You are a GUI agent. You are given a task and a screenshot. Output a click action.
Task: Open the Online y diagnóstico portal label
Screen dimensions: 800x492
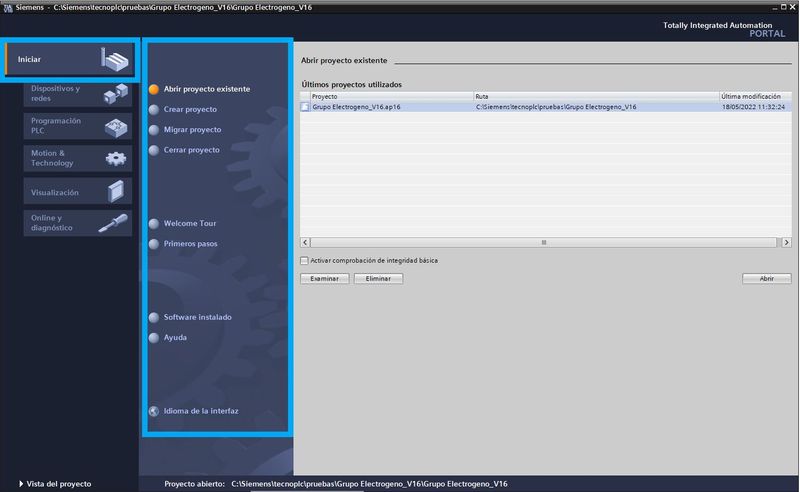[52, 223]
